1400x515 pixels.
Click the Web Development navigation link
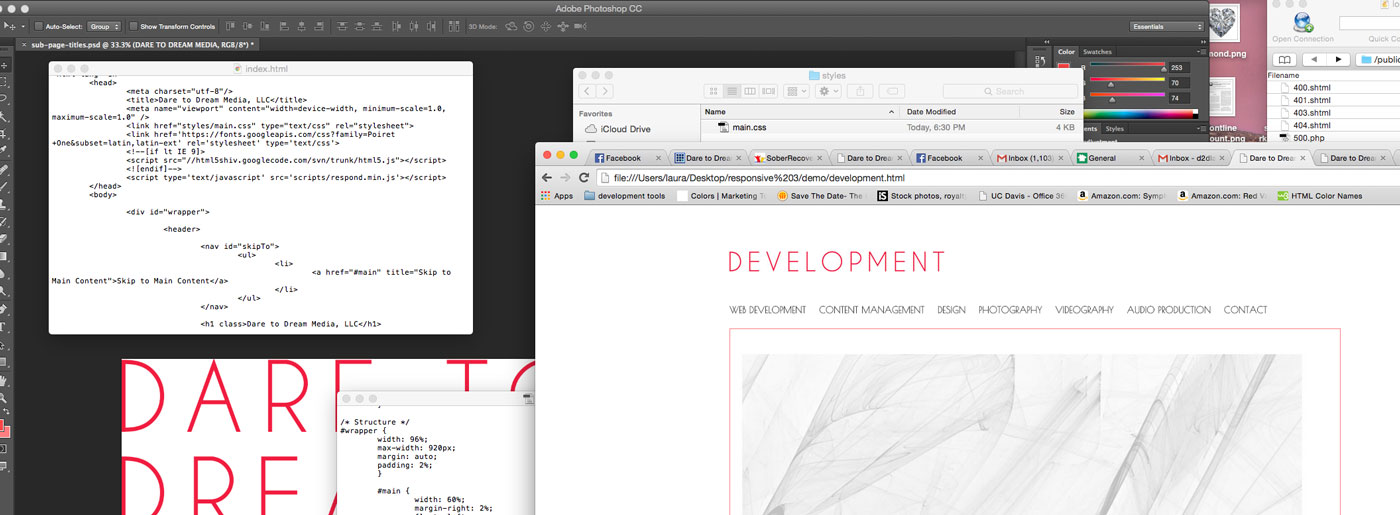767,310
